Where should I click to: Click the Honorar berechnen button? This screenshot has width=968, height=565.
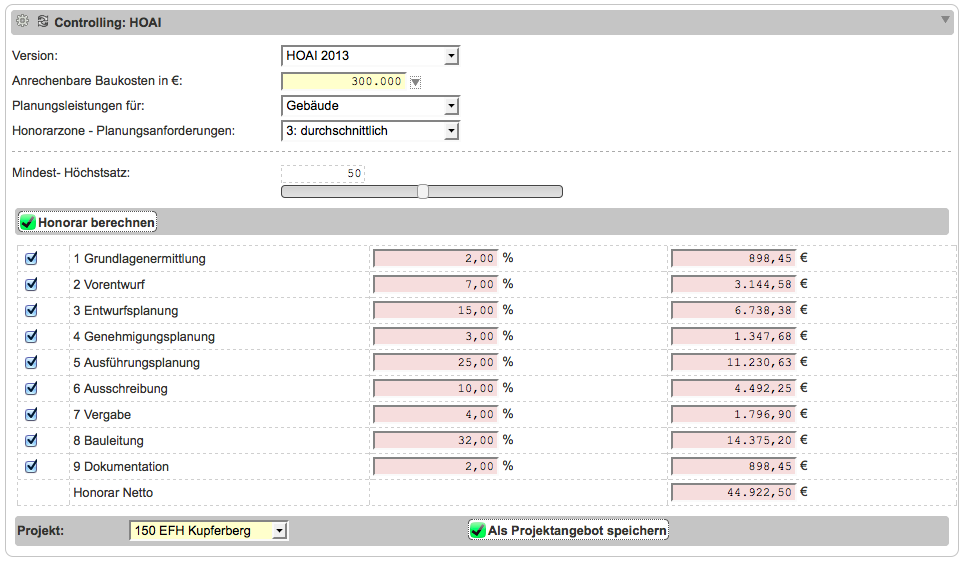87,222
